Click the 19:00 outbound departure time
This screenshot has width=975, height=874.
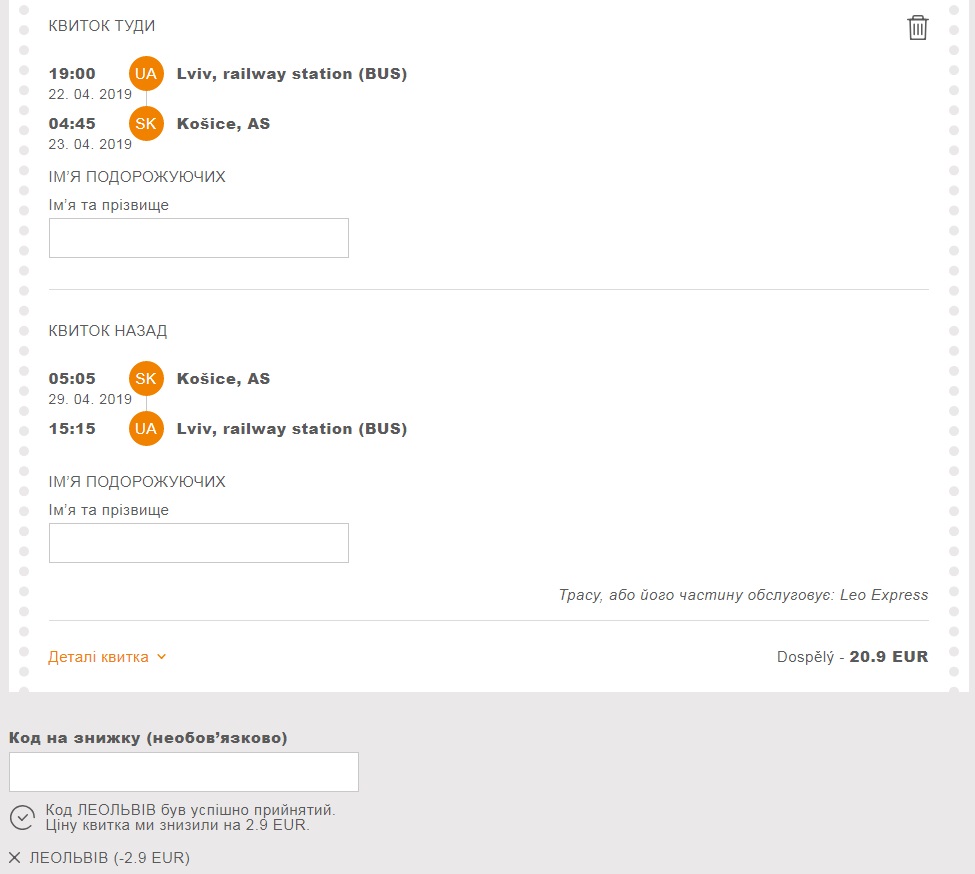72,74
